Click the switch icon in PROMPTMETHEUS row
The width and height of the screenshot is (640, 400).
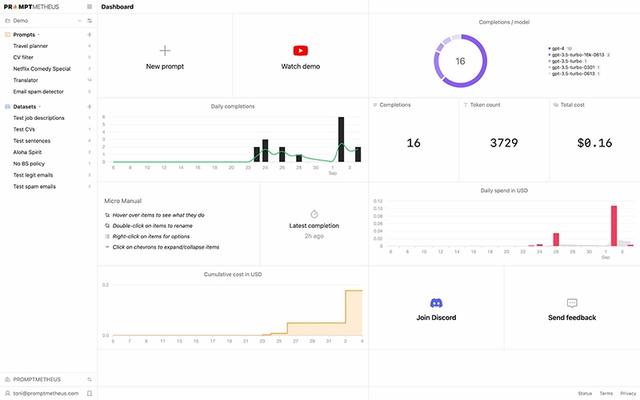click(89, 380)
